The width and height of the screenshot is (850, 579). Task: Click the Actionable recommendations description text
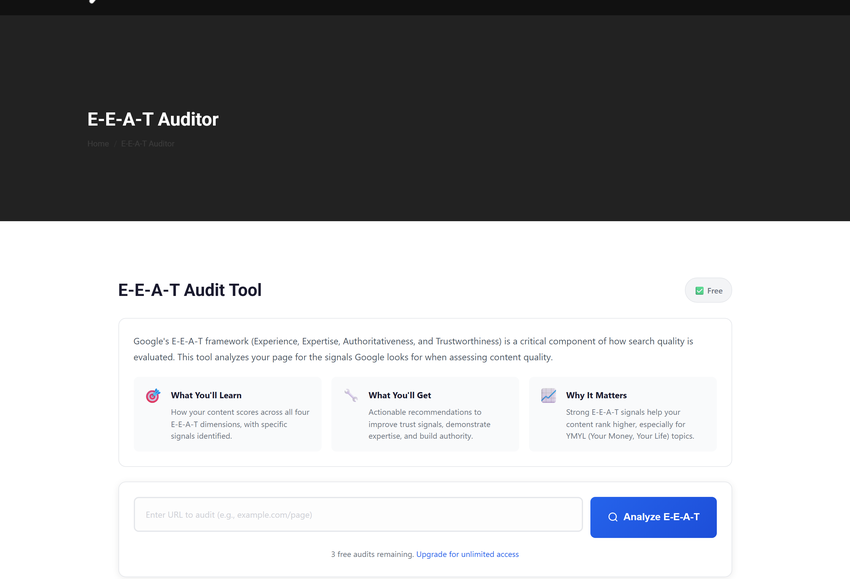pyautogui.click(x=429, y=424)
